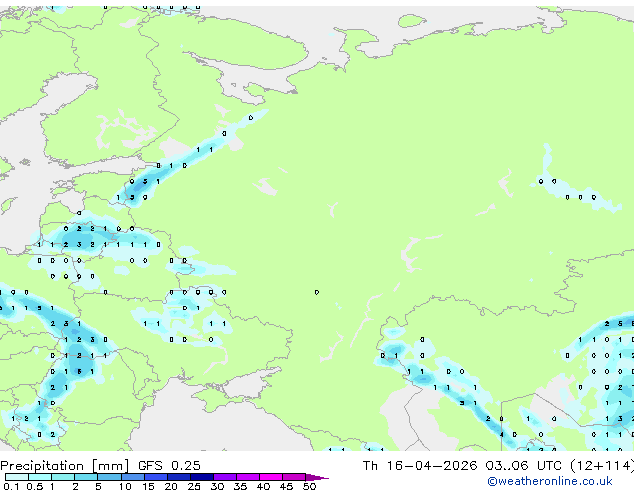Click the "0.5" legend value label
Screen dimensions: 634x490
[x=35, y=486]
